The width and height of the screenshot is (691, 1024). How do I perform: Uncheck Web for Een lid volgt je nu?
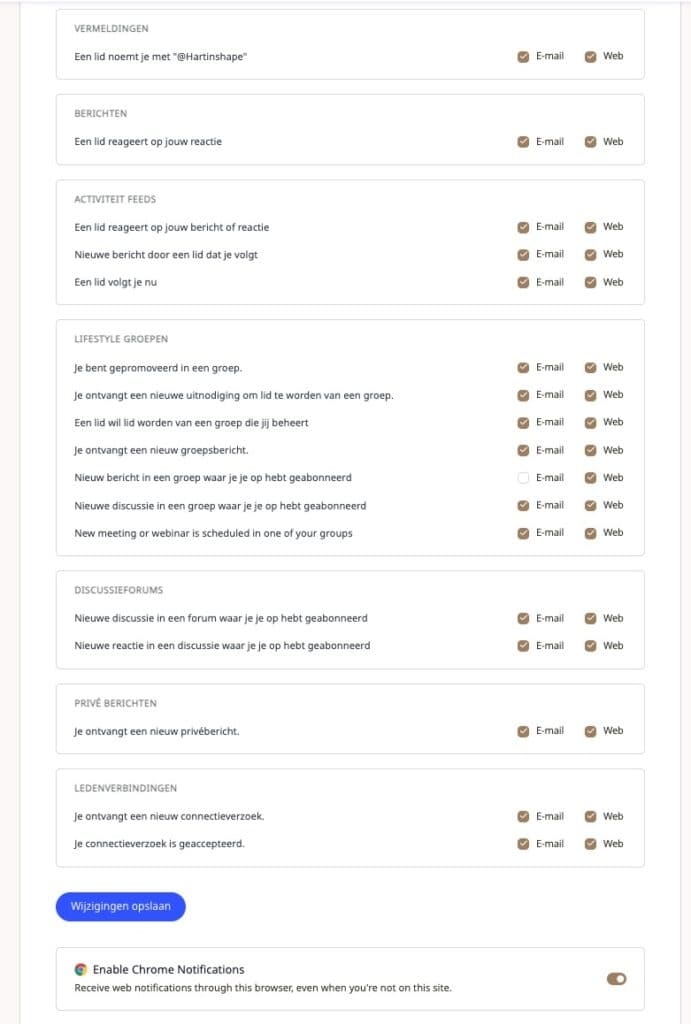[590, 281]
